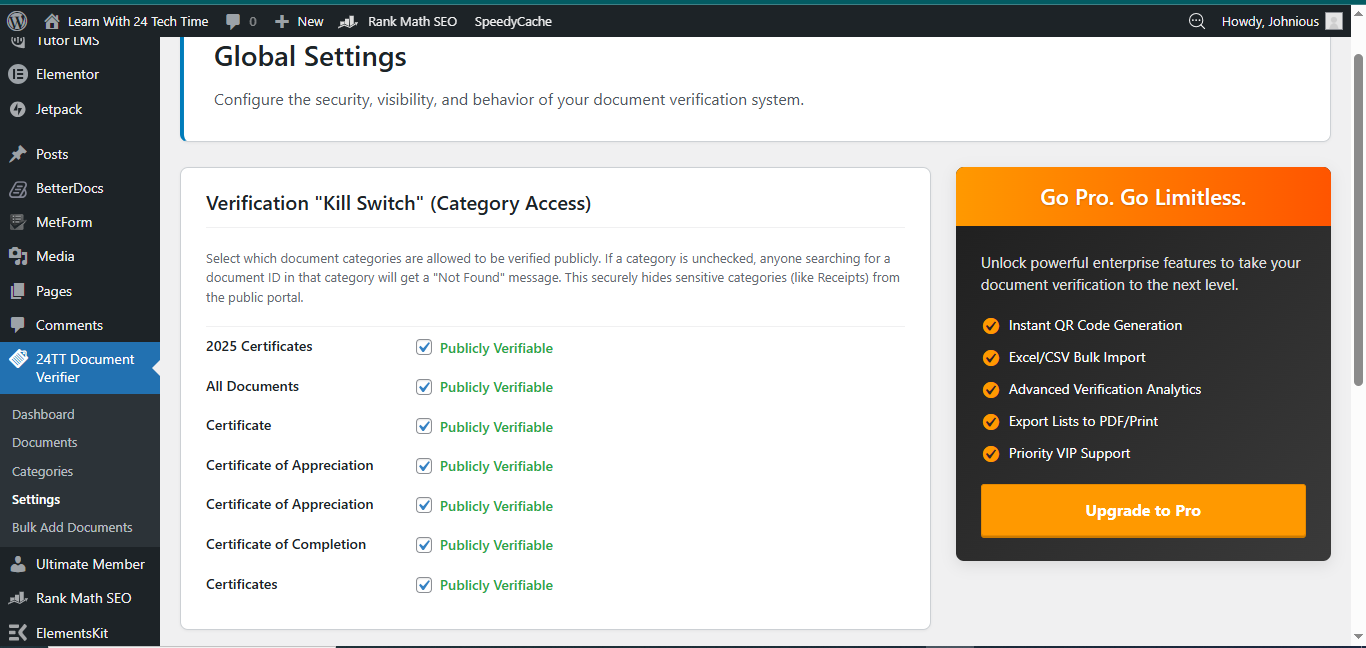1366x648 pixels.
Task: Click the search magnifier icon near Howdy
Action: pos(1197,20)
